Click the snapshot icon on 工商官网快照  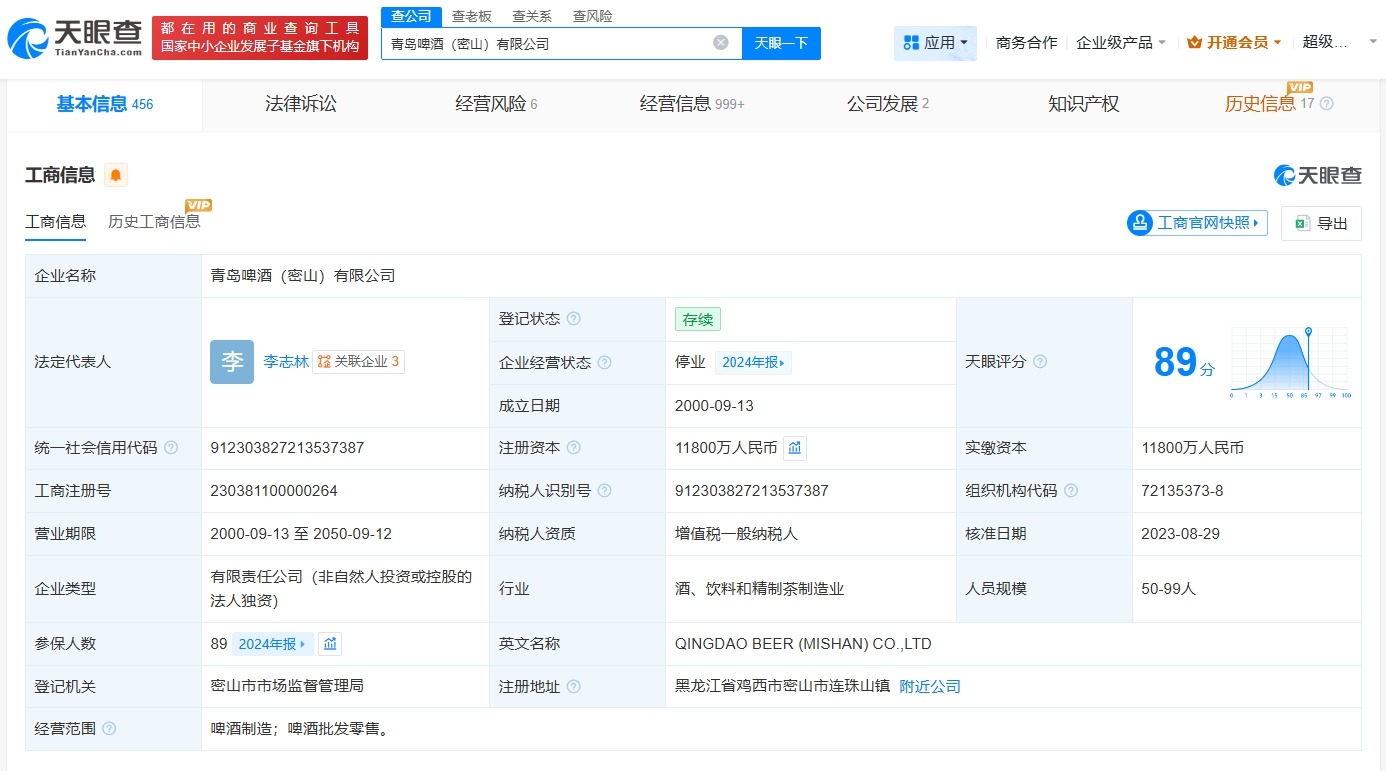[1140, 223]
